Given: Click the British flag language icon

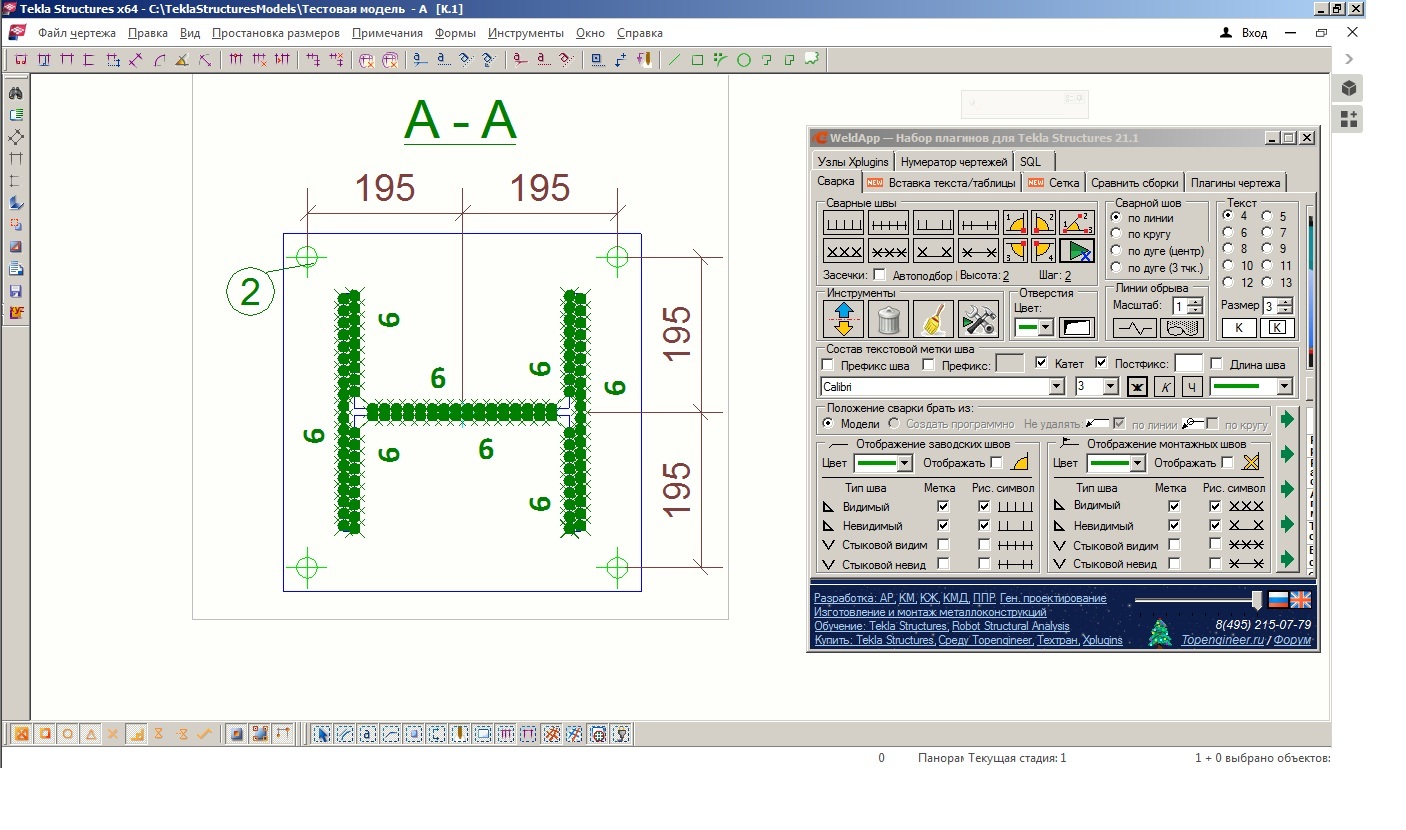Looking at the screenshot, I should click(1300, 599).
